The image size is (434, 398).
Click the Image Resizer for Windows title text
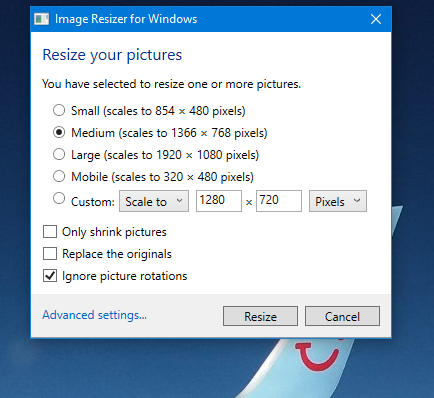(x=126, y=19)
